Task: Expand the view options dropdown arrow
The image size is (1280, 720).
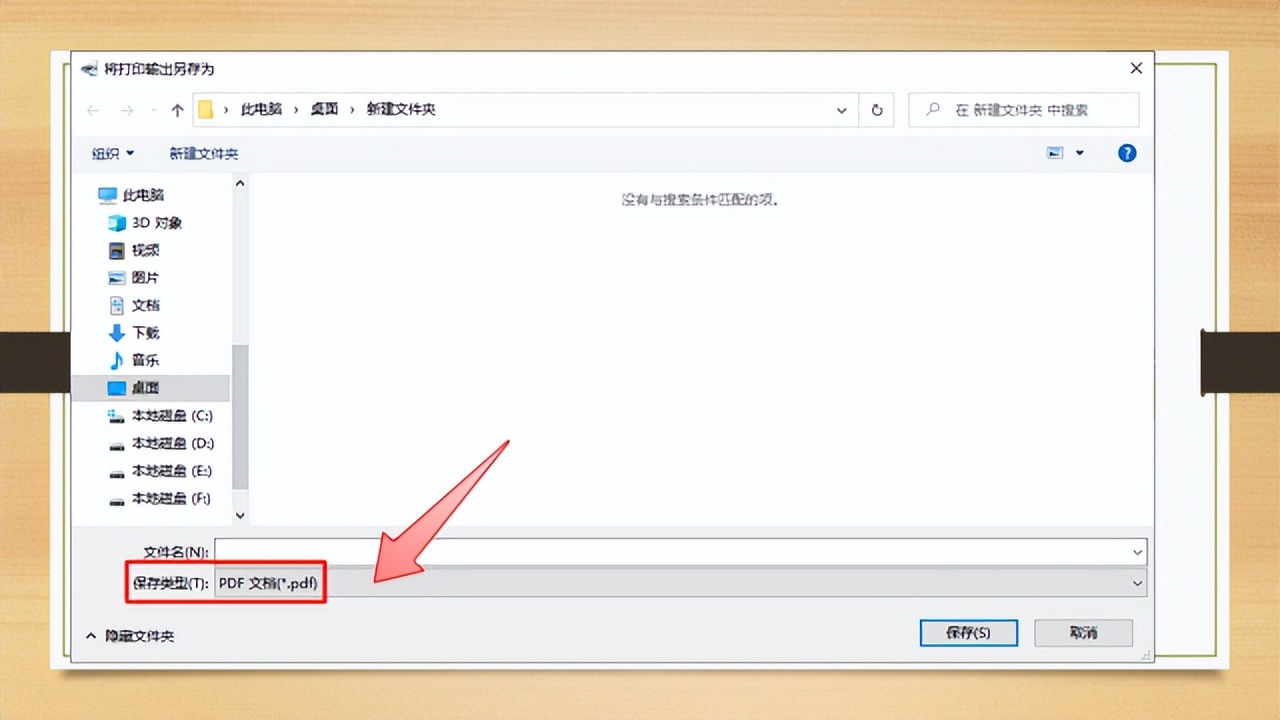Action: (x=1079, y=153)
